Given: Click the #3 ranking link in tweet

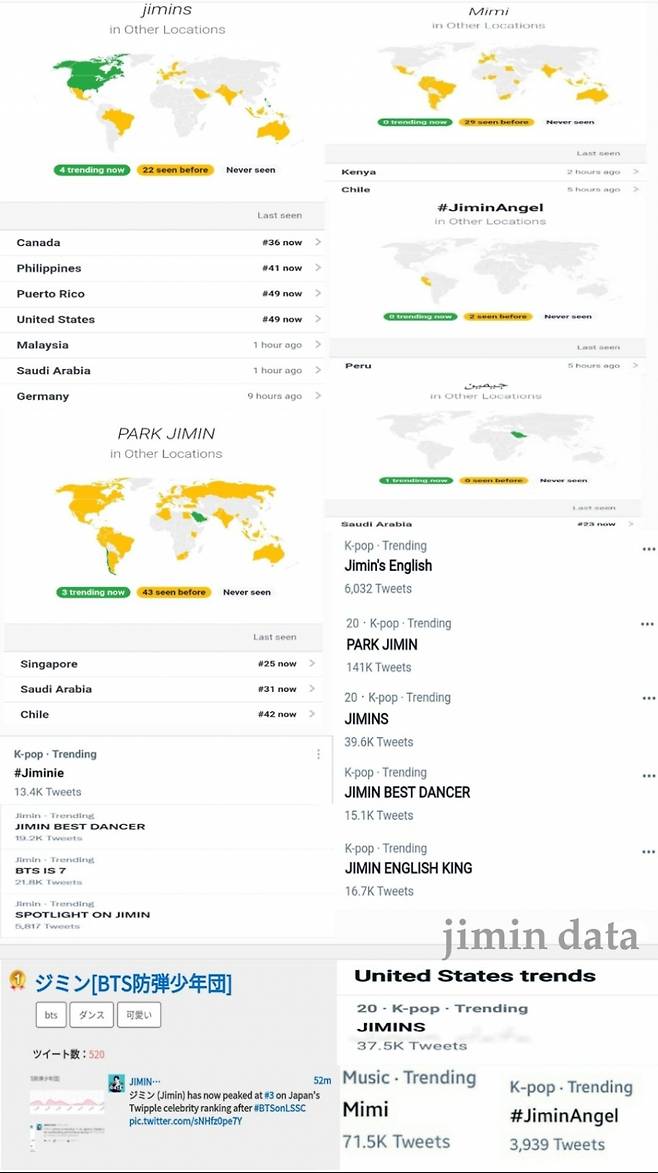Looking at the screenshot, I should 269,1095.
